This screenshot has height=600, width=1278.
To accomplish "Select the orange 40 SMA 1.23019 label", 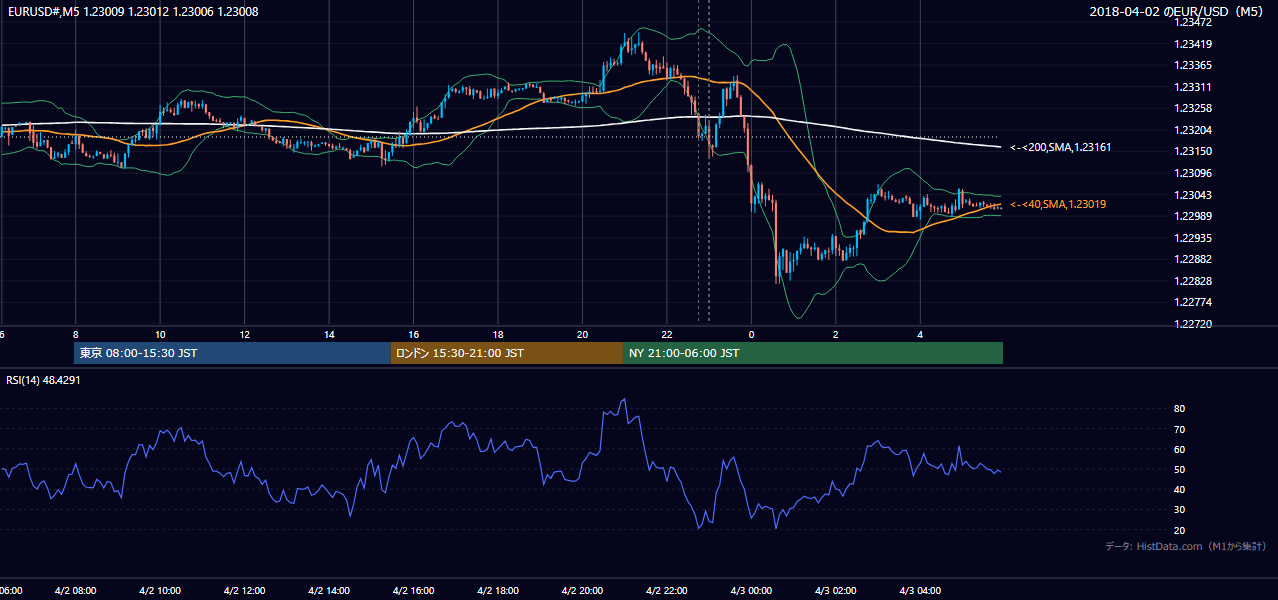I will 1058,204.
